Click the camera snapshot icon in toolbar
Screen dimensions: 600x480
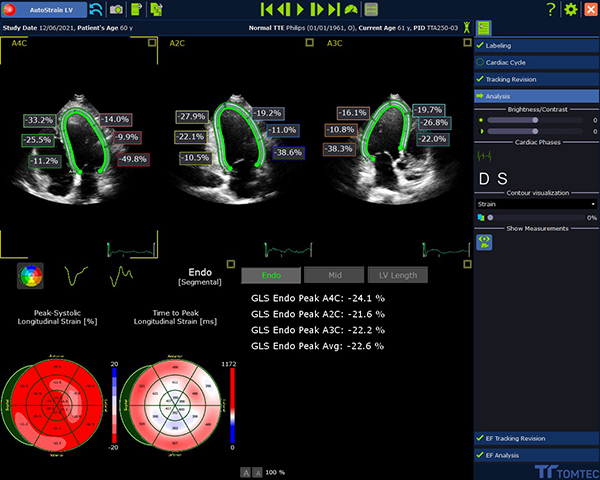116,9
